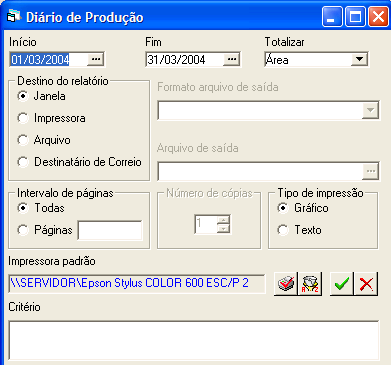
Task: Click the Arquivo de saída browse button
Action: tap(370, 171)
